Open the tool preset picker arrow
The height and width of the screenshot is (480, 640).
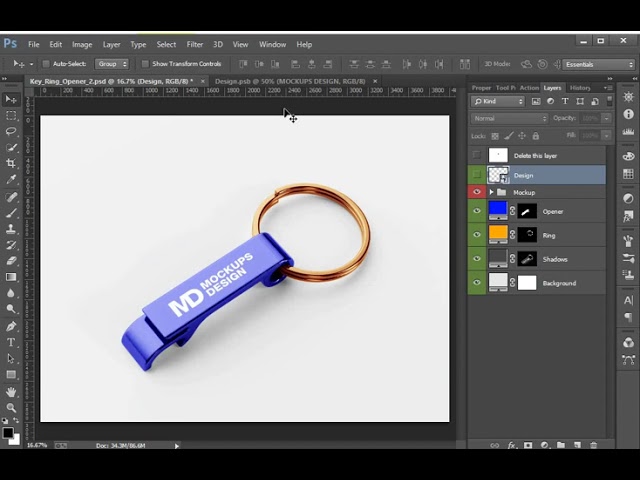click(x=31, y=64)
